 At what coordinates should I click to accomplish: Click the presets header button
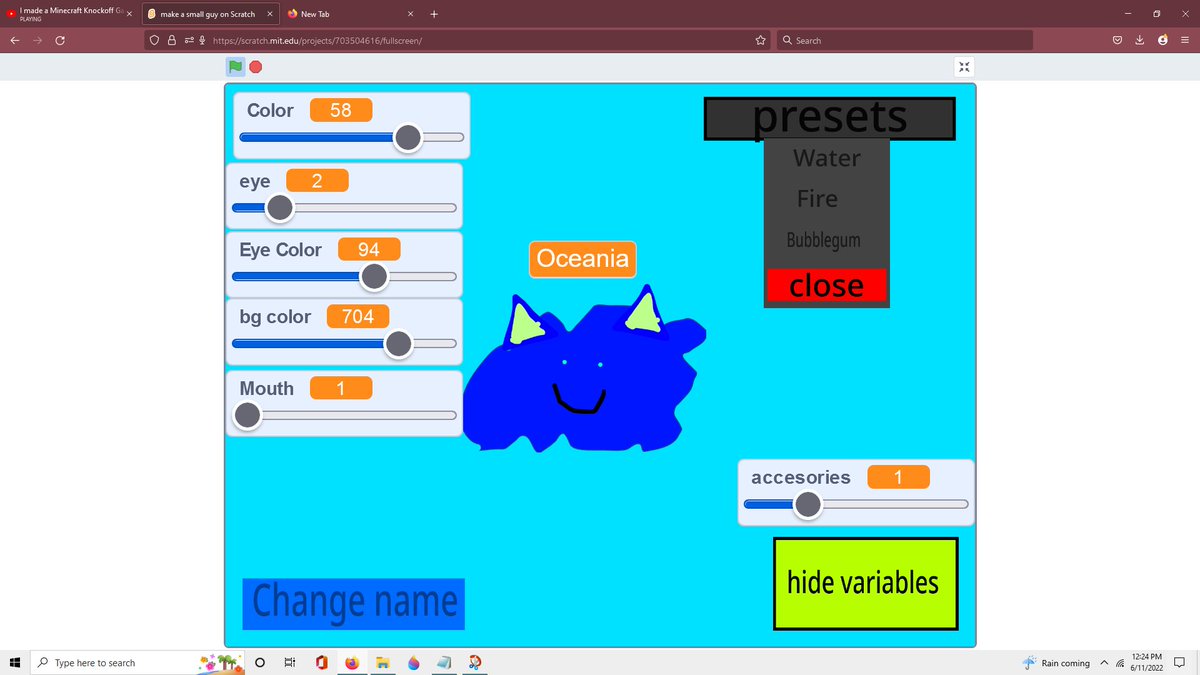[x=830, y=118]
